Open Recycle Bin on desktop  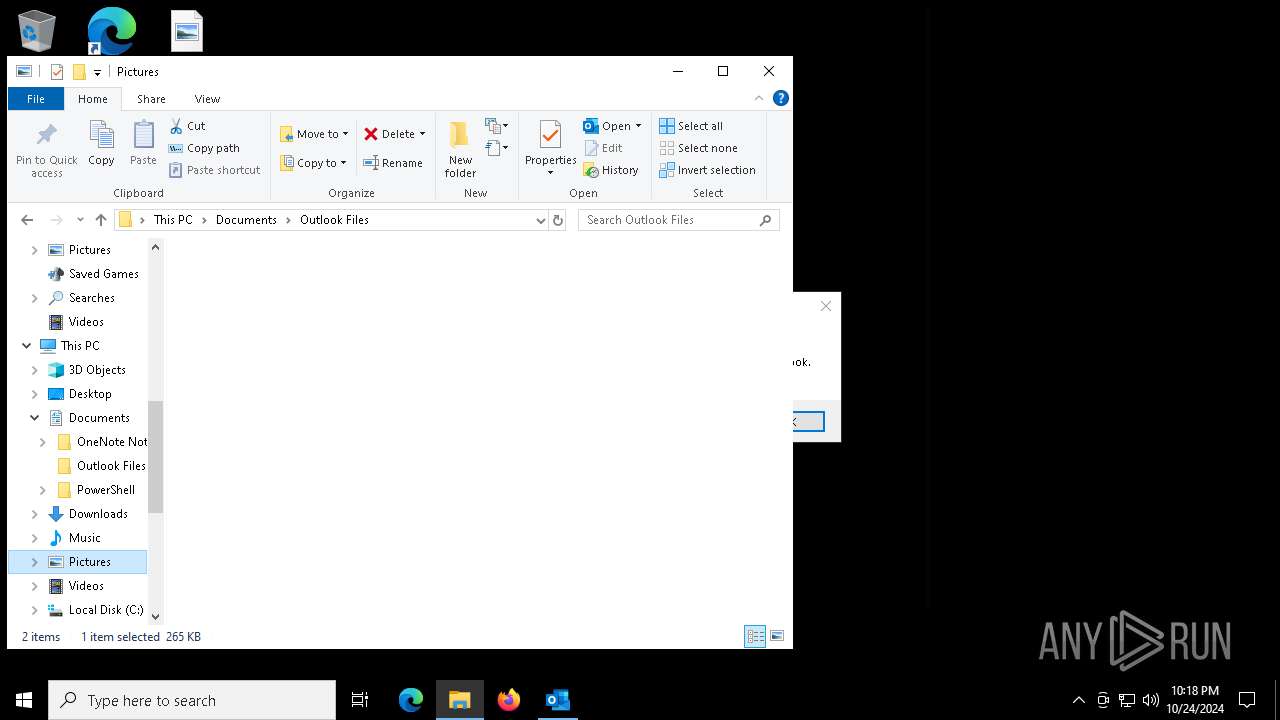pos(36,31)
